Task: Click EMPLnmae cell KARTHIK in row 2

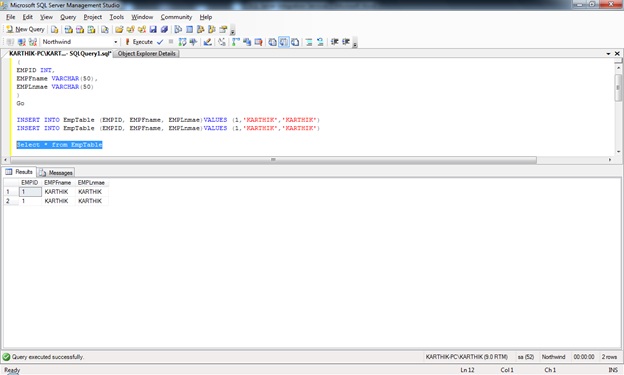Action: (x=92, y=201)
